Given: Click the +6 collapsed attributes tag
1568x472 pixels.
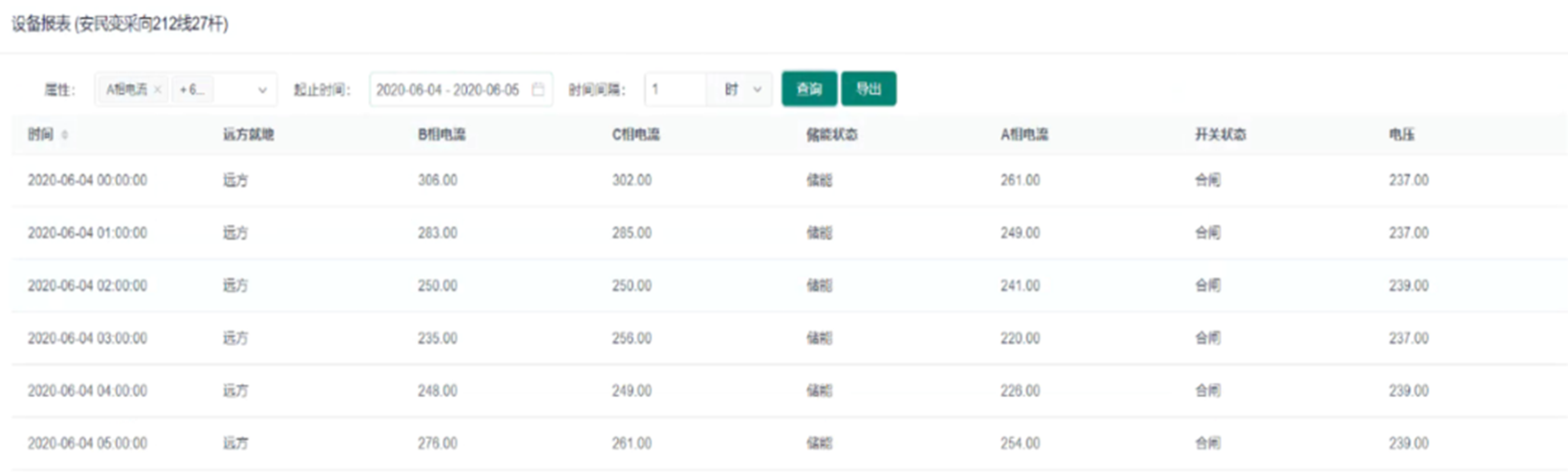Looking at the screenshot, I should (x=192, y=89).
